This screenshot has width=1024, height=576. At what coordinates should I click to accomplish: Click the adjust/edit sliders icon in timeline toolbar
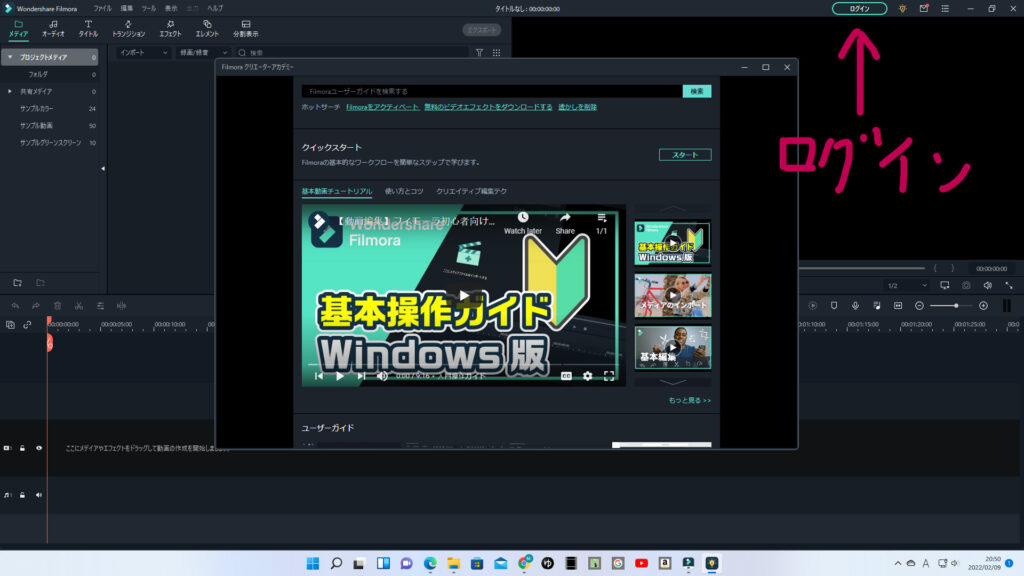[x=100, y=306]
